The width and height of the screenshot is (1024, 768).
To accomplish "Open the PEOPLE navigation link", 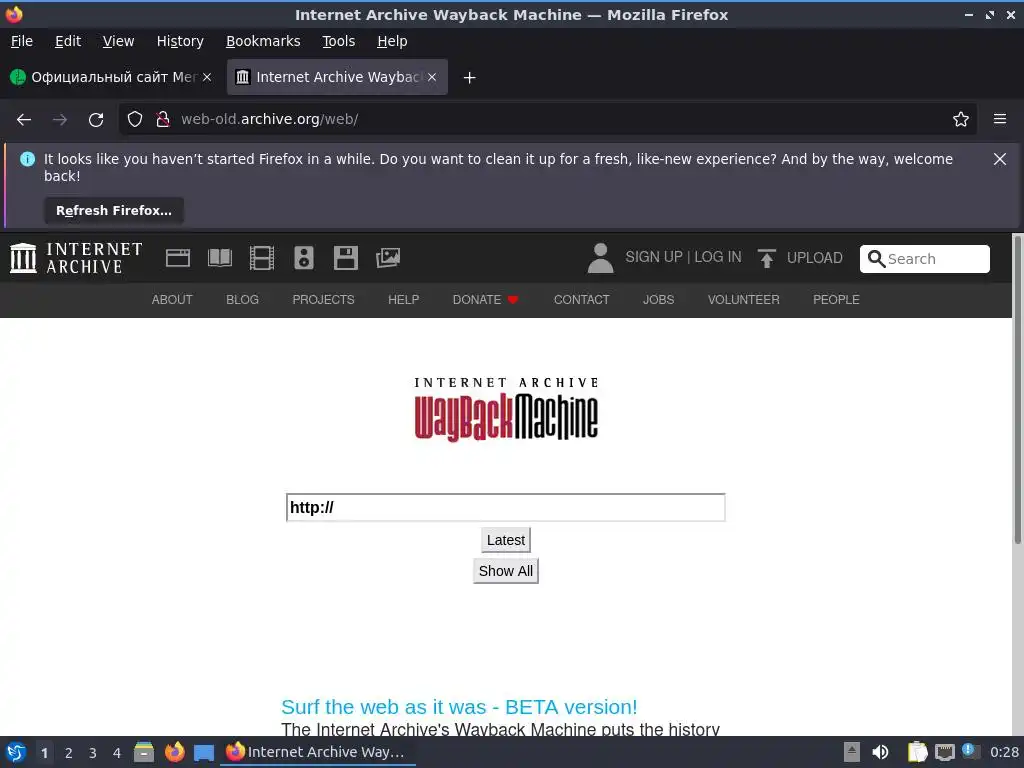I will [836, 300].
